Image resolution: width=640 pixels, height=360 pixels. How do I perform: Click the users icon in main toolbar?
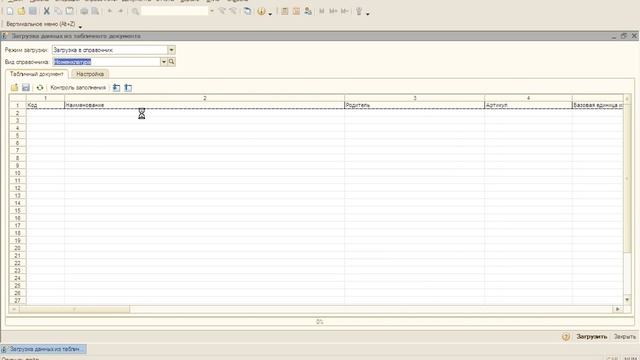308,11
